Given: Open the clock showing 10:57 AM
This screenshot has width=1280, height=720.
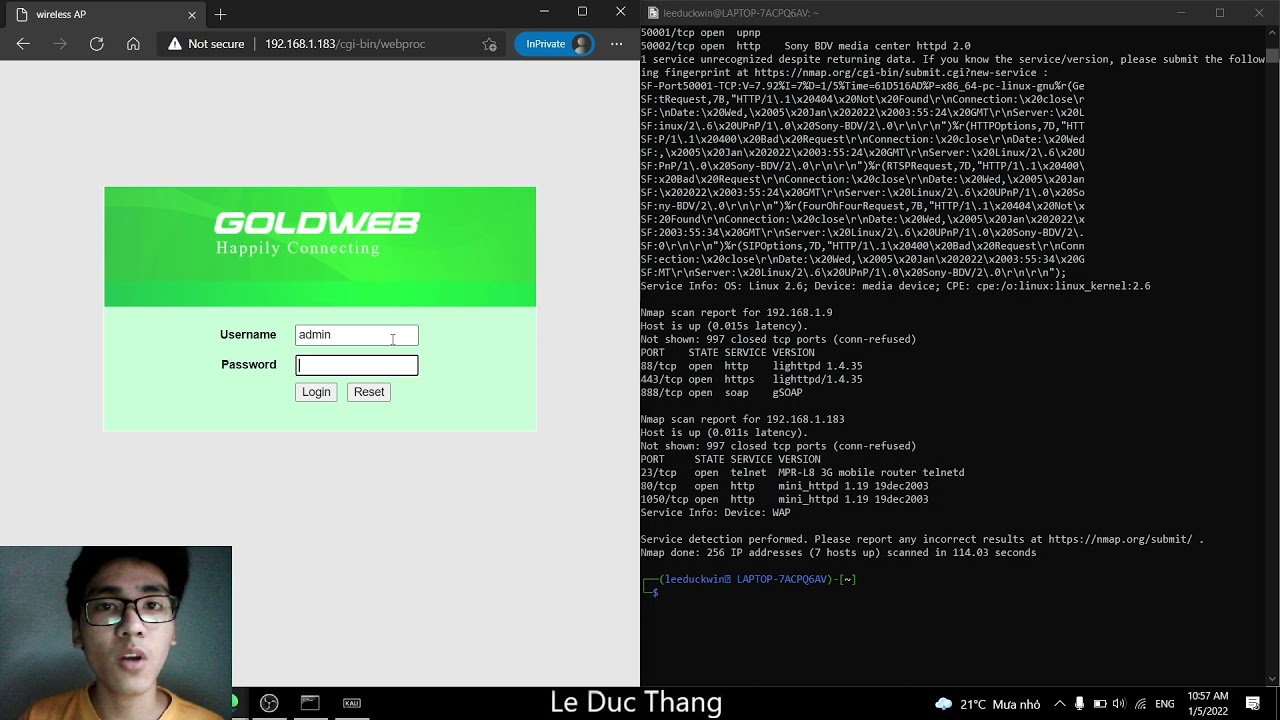Looking at the screenshot, I should (1207, 703).
